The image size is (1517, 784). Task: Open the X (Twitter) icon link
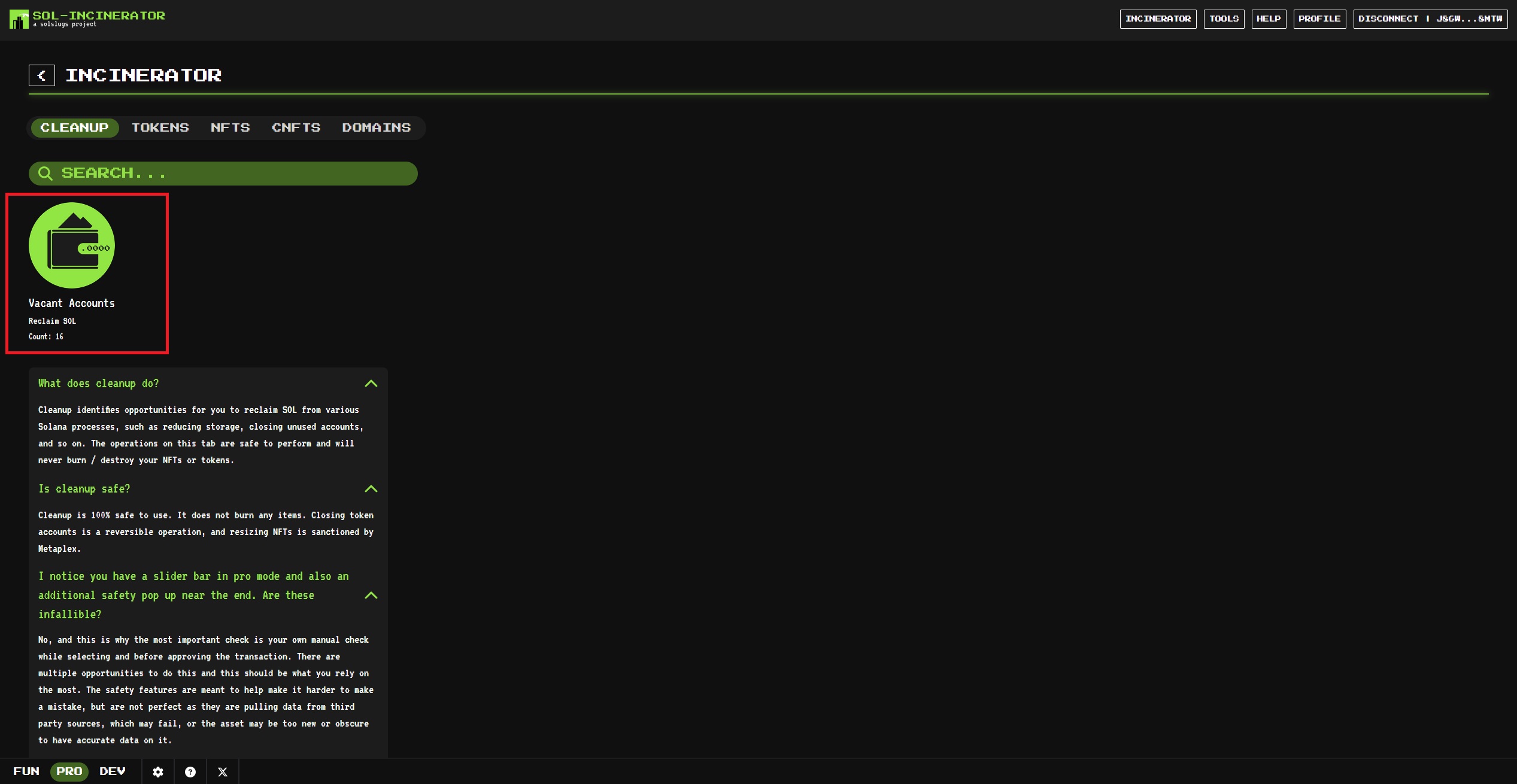click(223, 771)
